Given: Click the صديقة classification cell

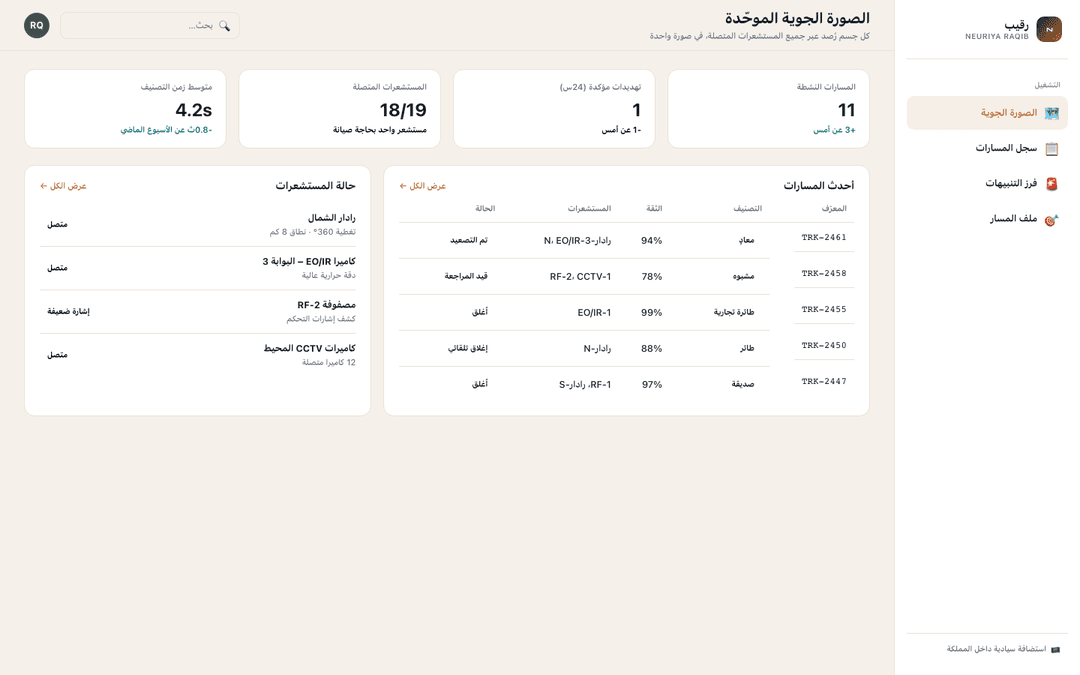Looking at the screenshot, I should pos(743,384).
